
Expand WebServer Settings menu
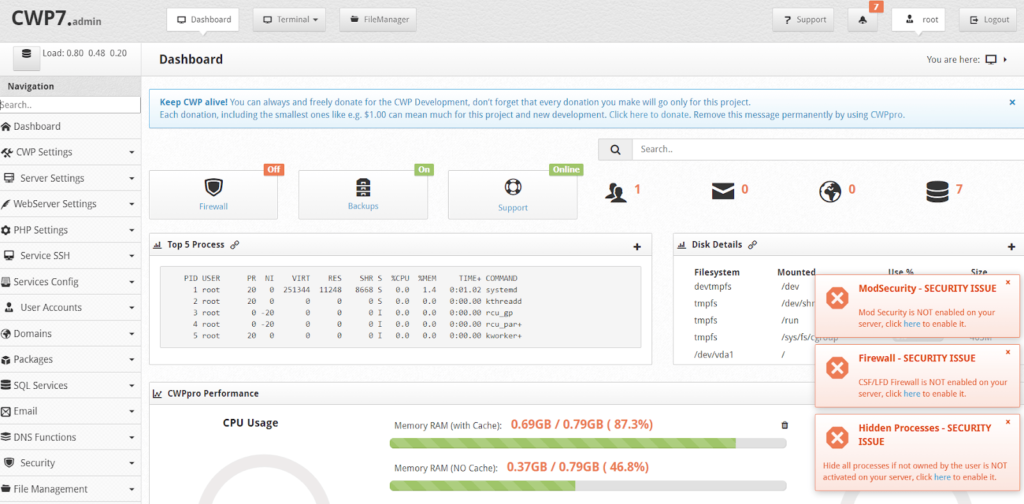71,204
